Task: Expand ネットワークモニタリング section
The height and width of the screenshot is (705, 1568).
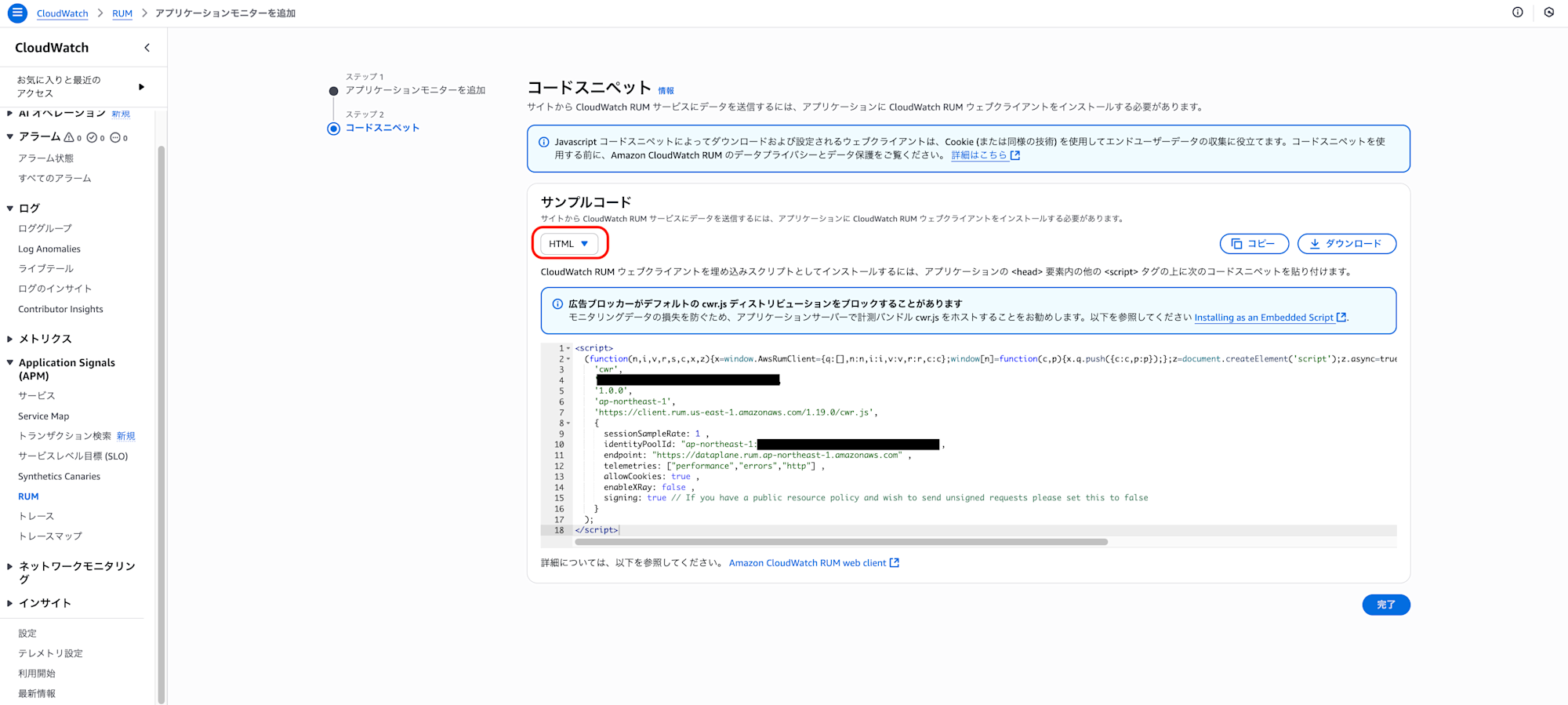Action: [9, 566]
